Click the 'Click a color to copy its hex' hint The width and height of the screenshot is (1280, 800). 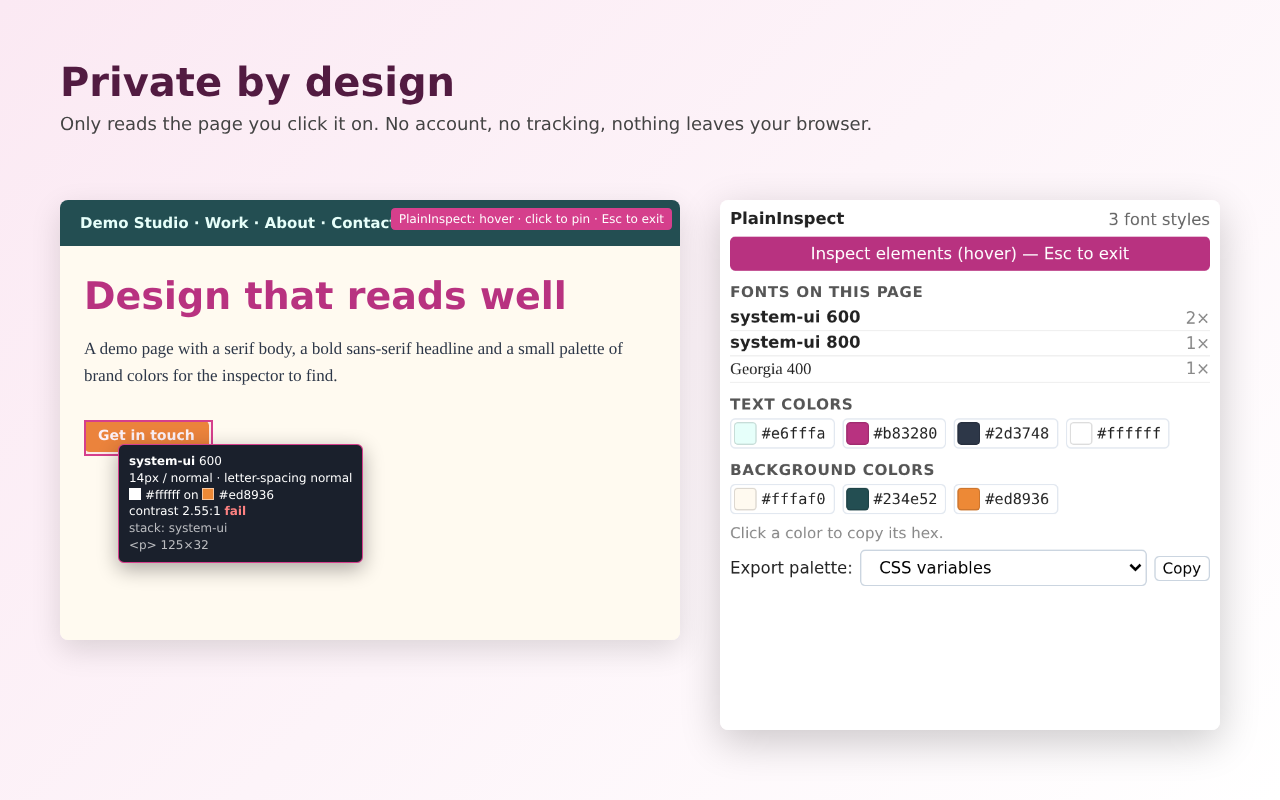837,533
